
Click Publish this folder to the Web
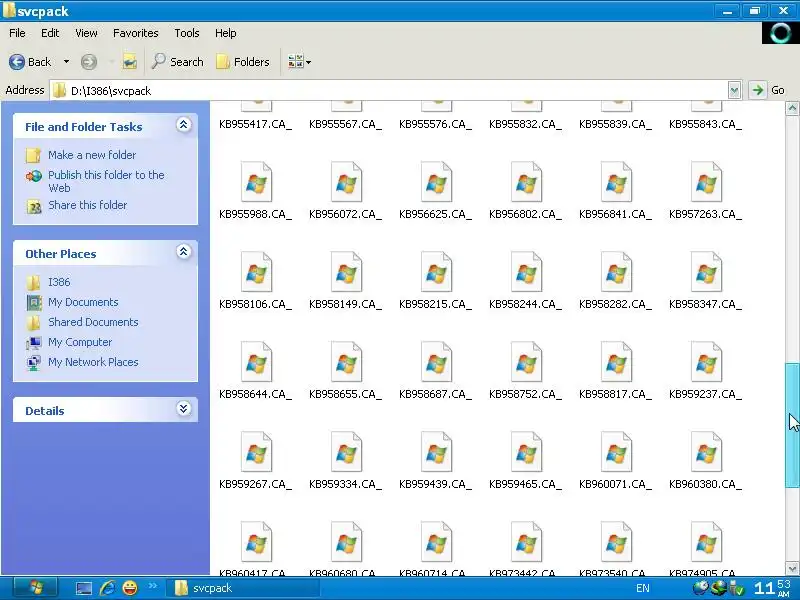106,181
